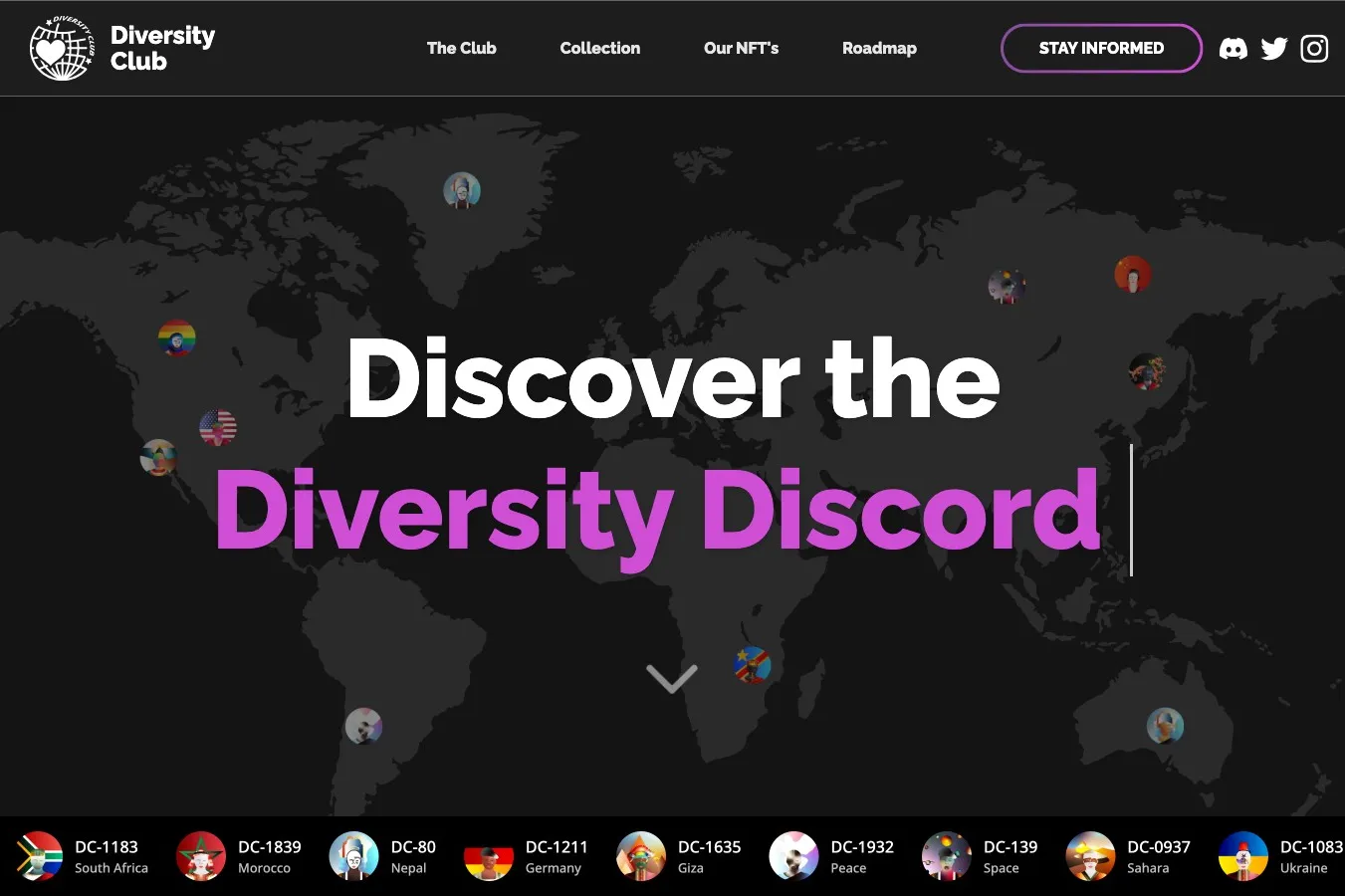Click the 'DC-1211' label text

coord(557,847)
